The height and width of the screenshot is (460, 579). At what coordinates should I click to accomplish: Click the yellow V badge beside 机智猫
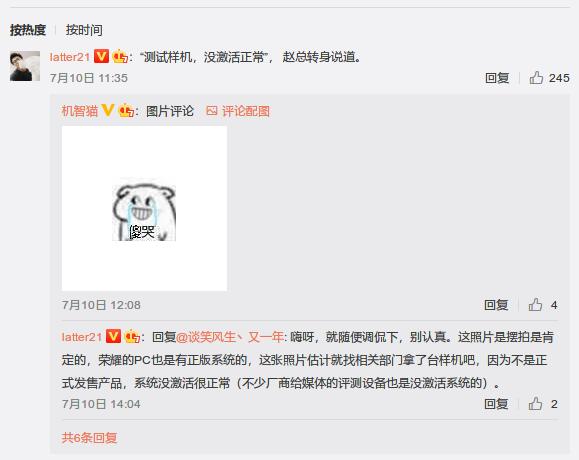(107, 110)
